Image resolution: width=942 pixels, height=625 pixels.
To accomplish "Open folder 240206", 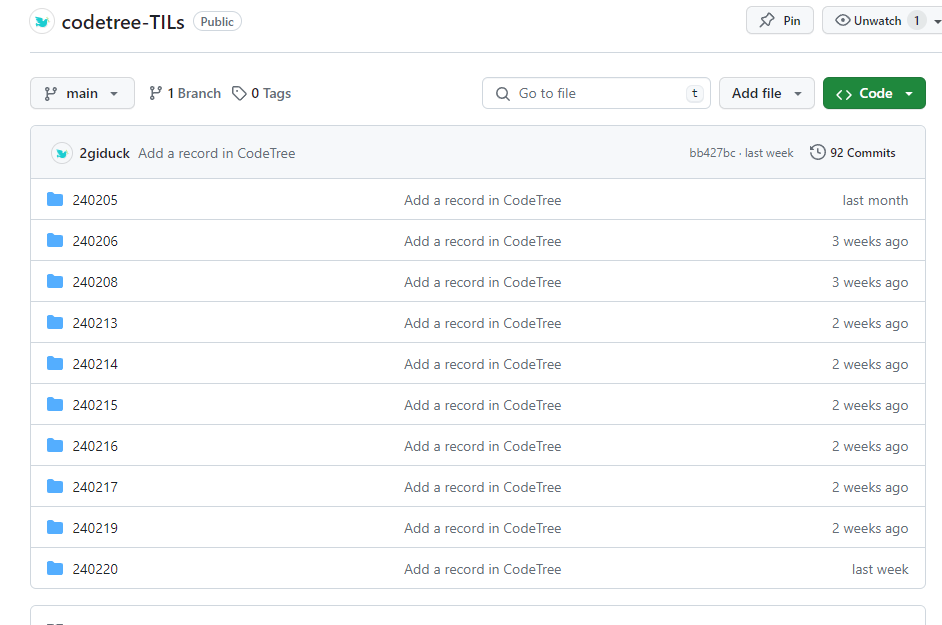I will tap(95, 241).
